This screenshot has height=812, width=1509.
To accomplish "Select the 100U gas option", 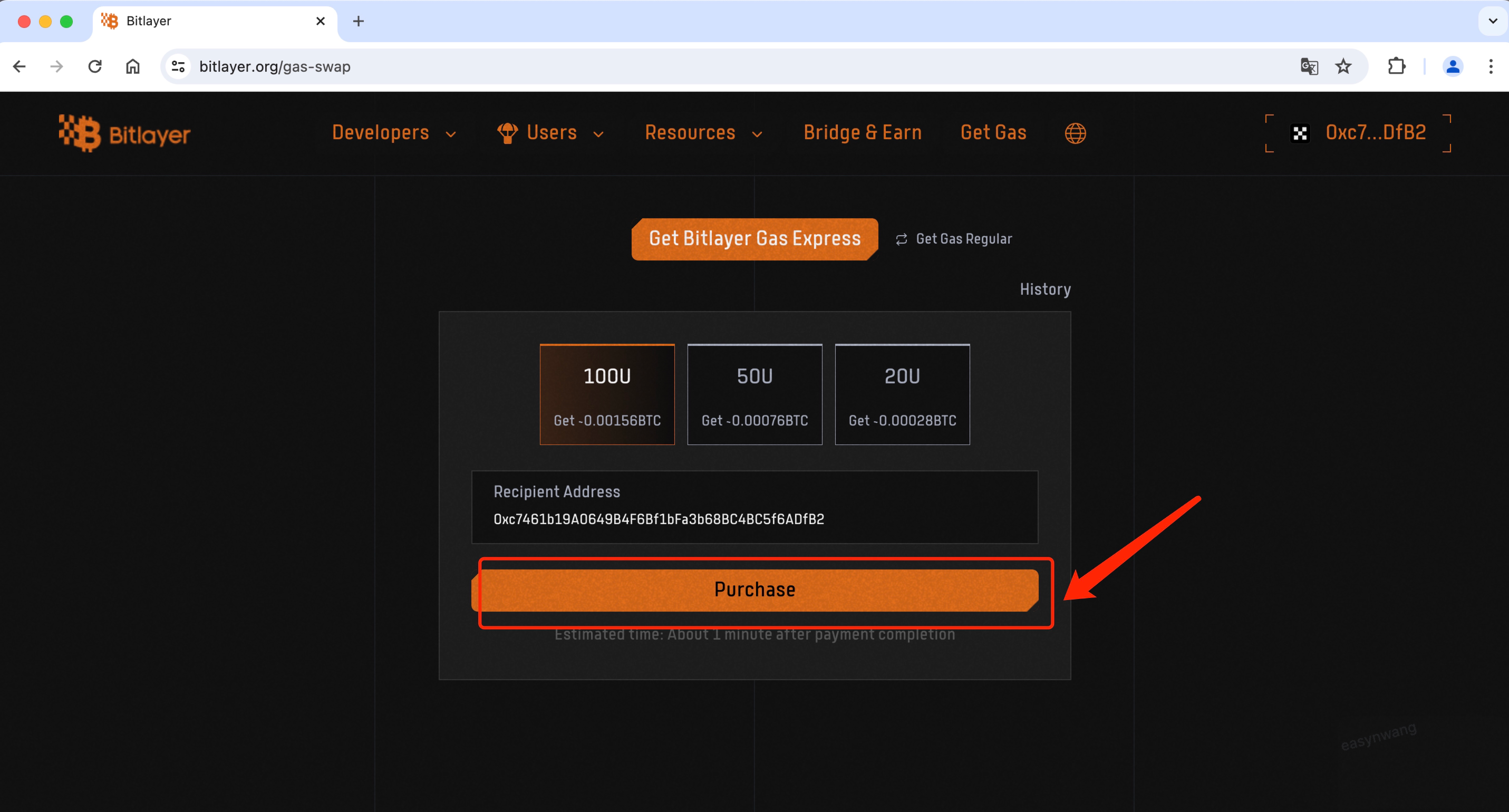I will (x=607, y=394).
